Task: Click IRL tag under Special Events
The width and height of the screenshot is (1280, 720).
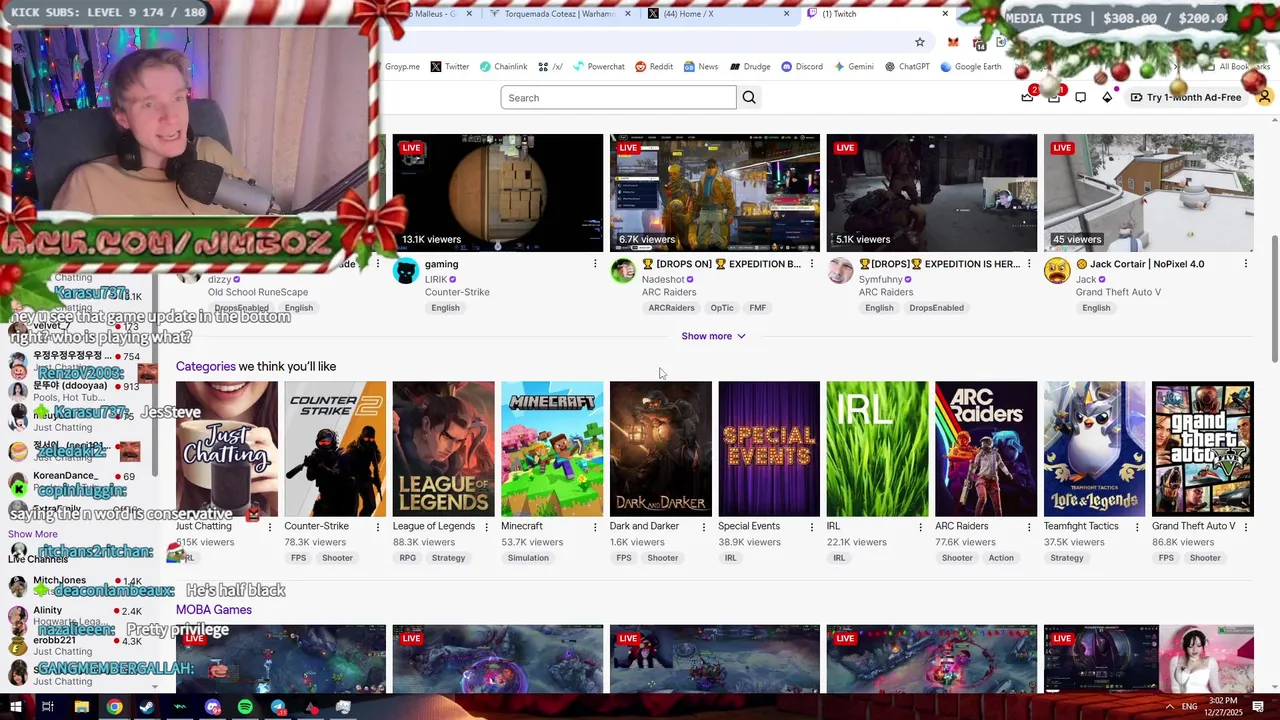Action: click(x=731, y=558)
